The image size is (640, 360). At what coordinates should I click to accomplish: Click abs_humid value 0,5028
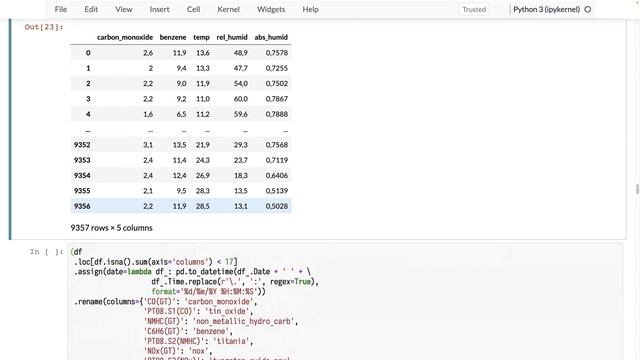277,206
